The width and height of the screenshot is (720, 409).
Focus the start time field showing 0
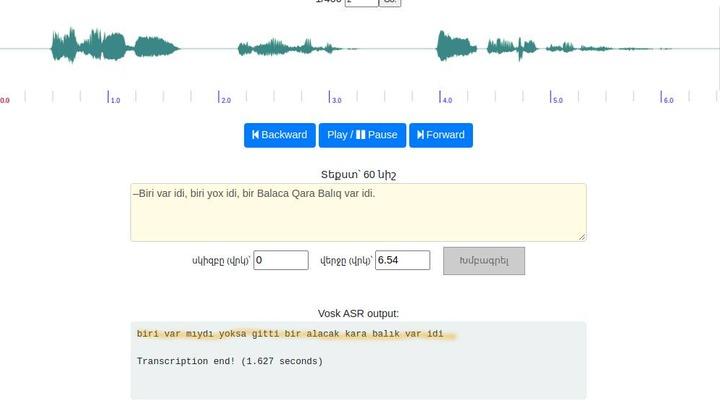point(280,260)
